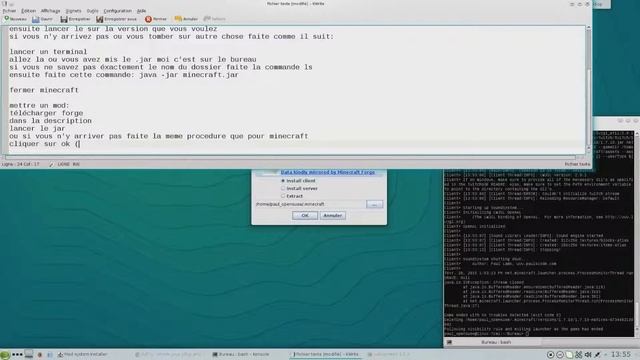Open the Minecraft Forge link in installer
Screen dimensions: 640x360
pyautogui.click(x=327, y=172)
